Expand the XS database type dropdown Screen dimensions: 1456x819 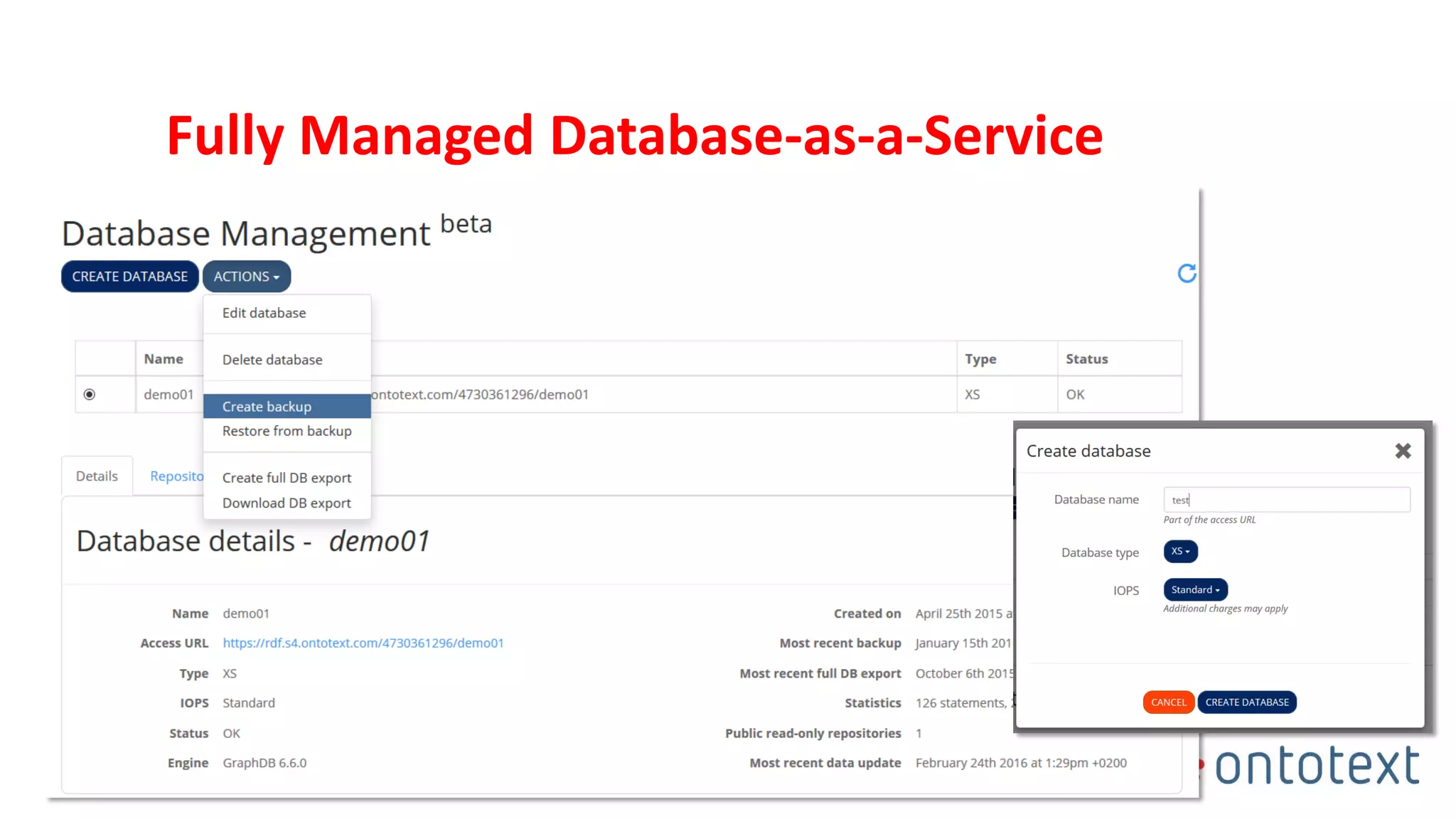click(x=1180, y=552)
